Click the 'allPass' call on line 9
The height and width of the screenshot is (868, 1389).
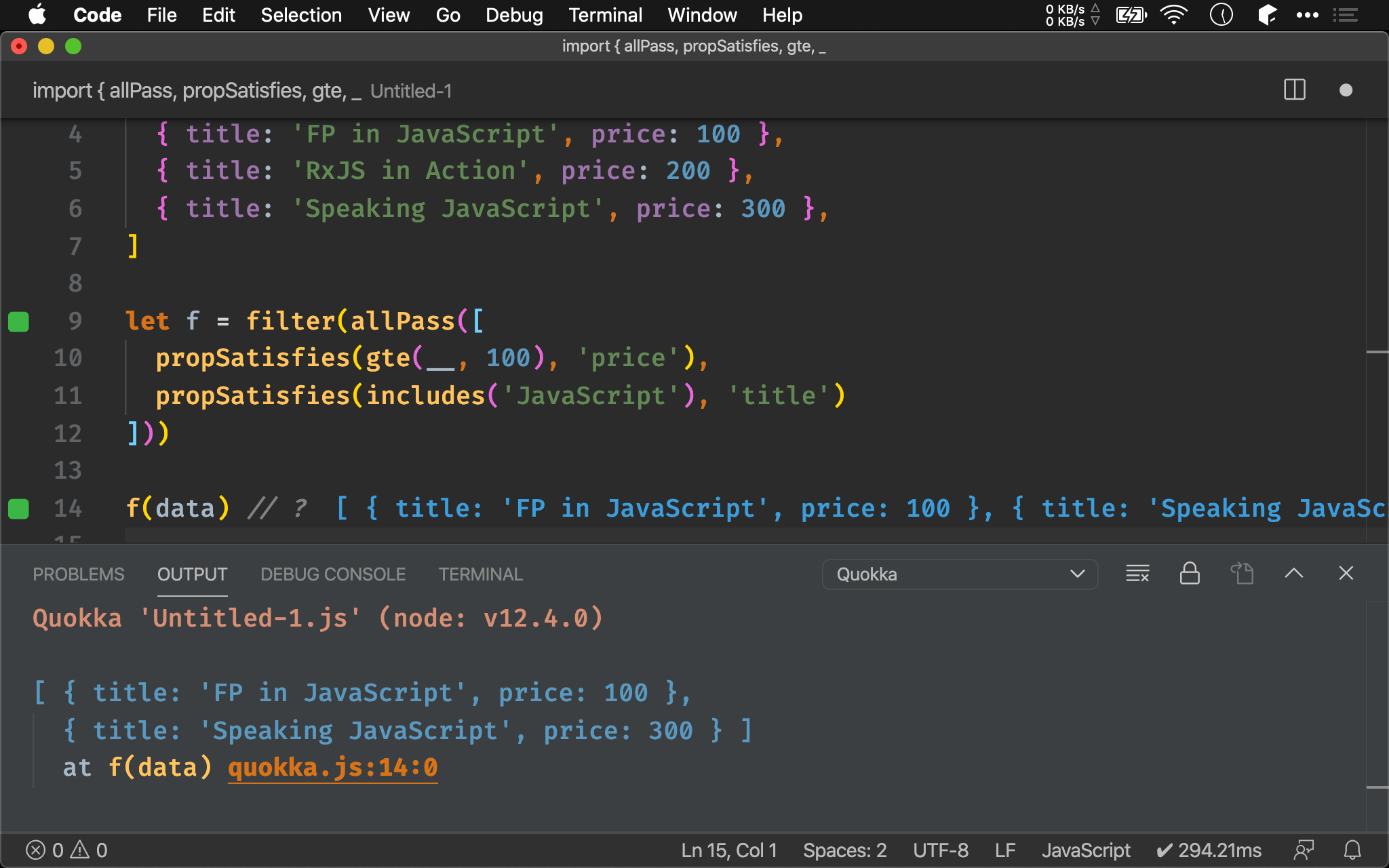(x=402, y=321)
